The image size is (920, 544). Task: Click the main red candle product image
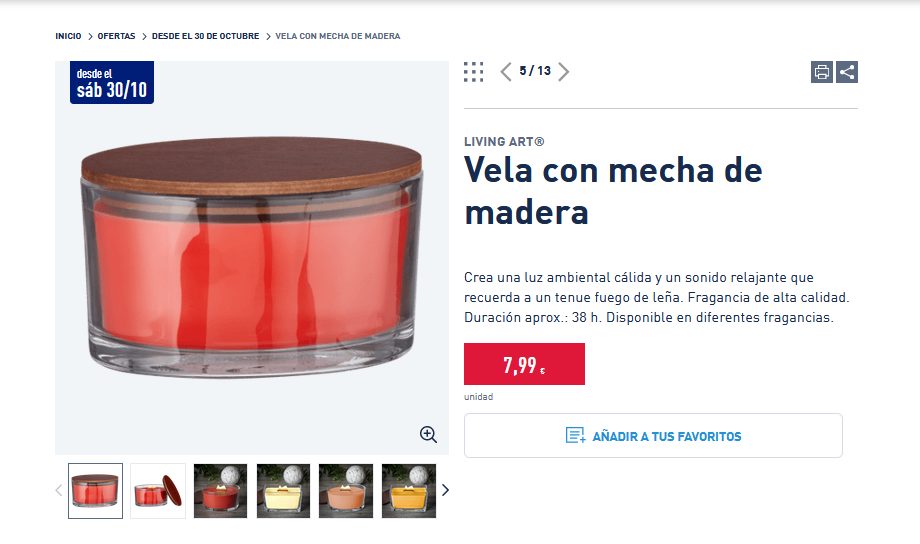tap(252, 258)
